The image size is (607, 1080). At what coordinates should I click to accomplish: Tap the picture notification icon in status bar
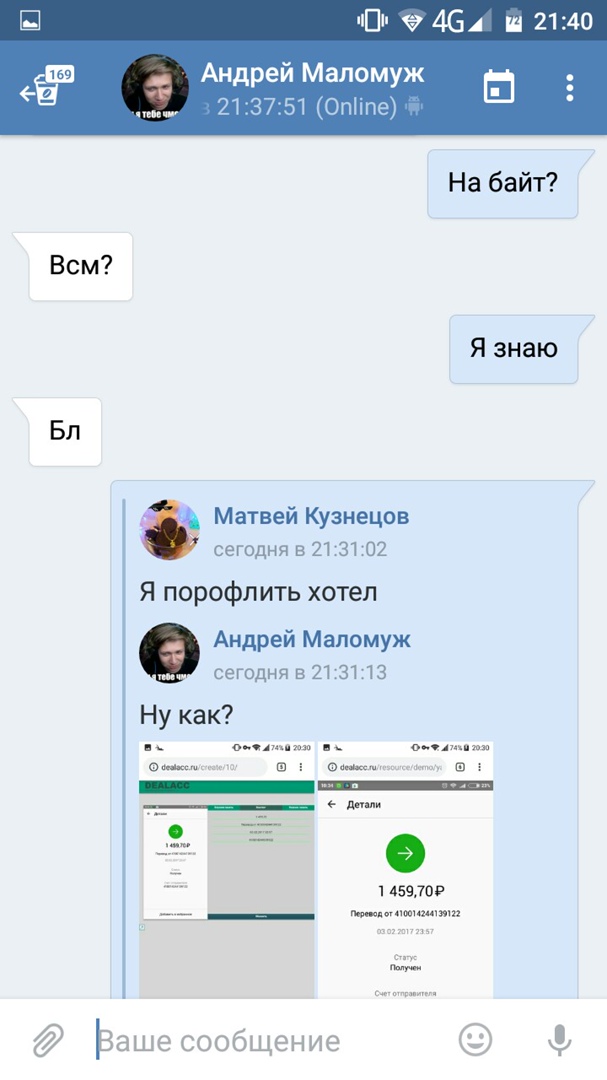pos(30,21)
